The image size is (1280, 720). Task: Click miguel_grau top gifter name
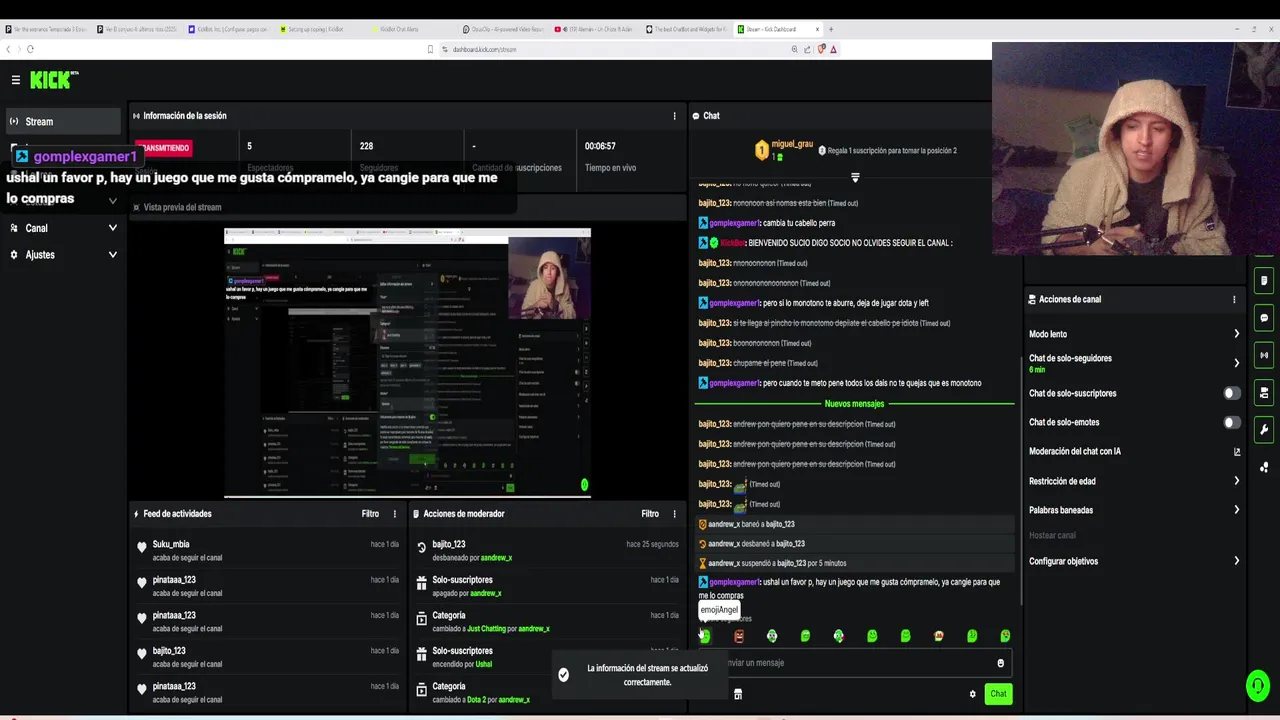[792, 145]
